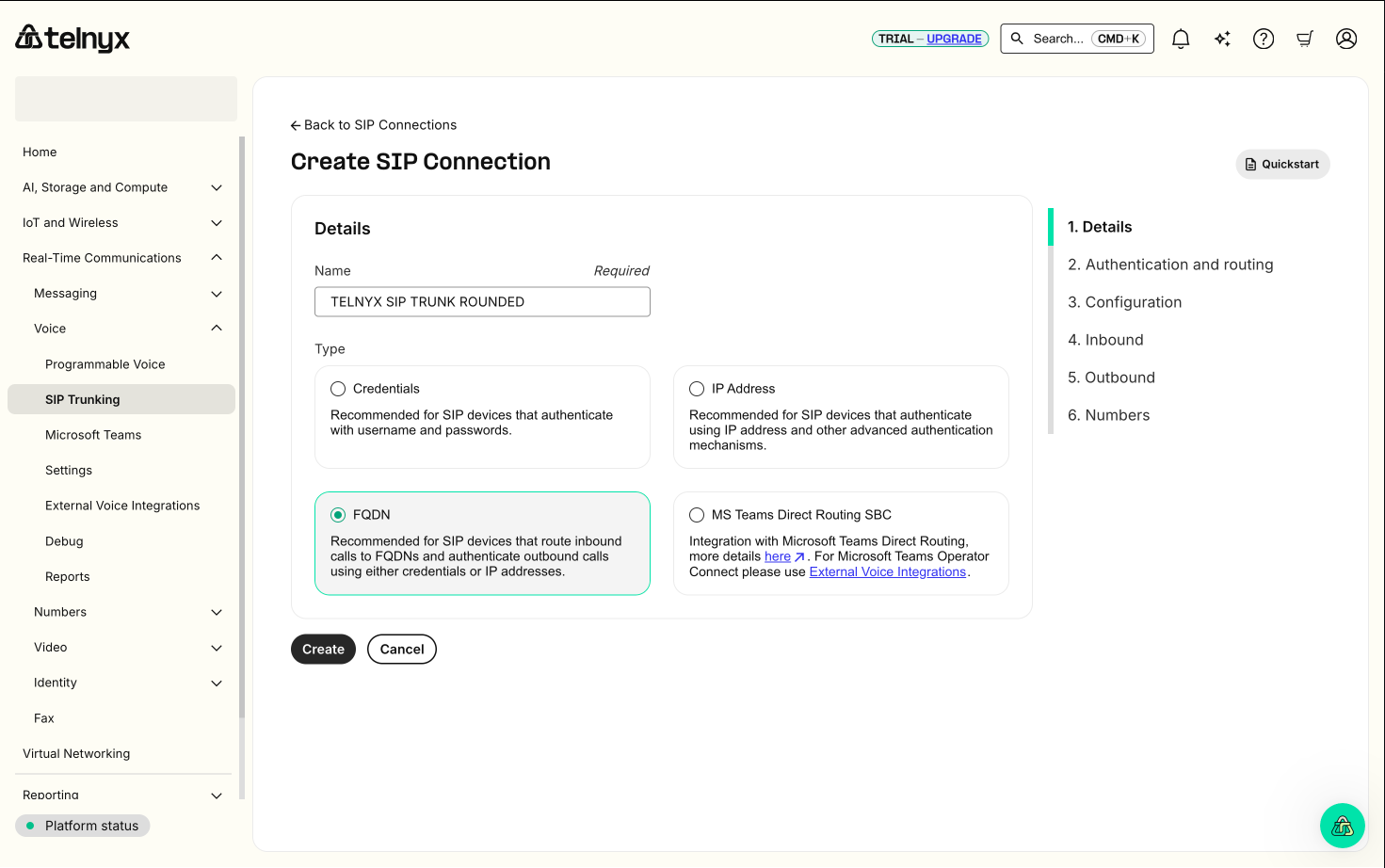This screenshot has width=1385, height=868.
Task: Go to Home in sidebar
Action: pyautogui.click(x=40, y=153)
